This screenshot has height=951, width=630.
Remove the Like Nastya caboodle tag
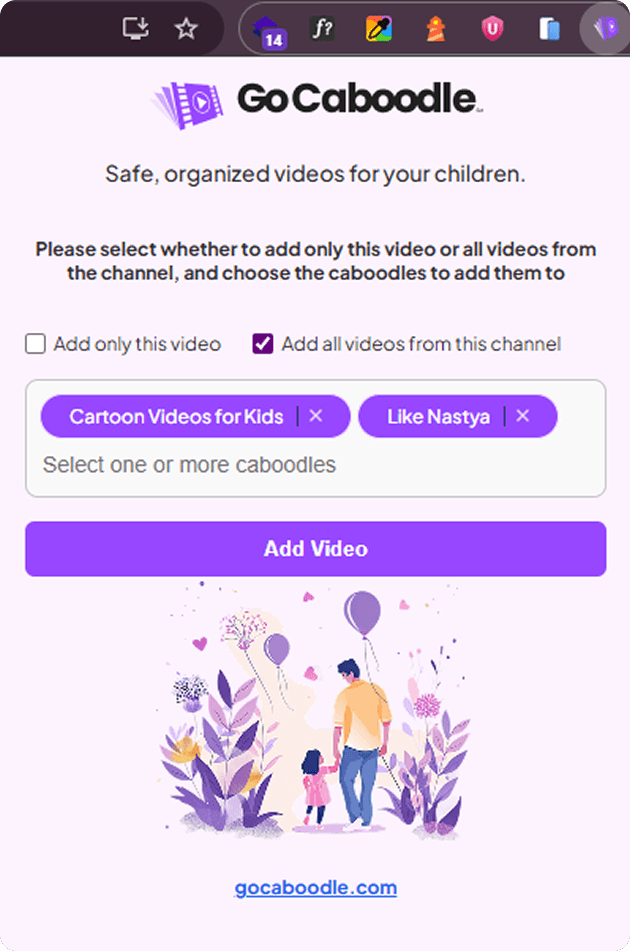click(522, 416)
